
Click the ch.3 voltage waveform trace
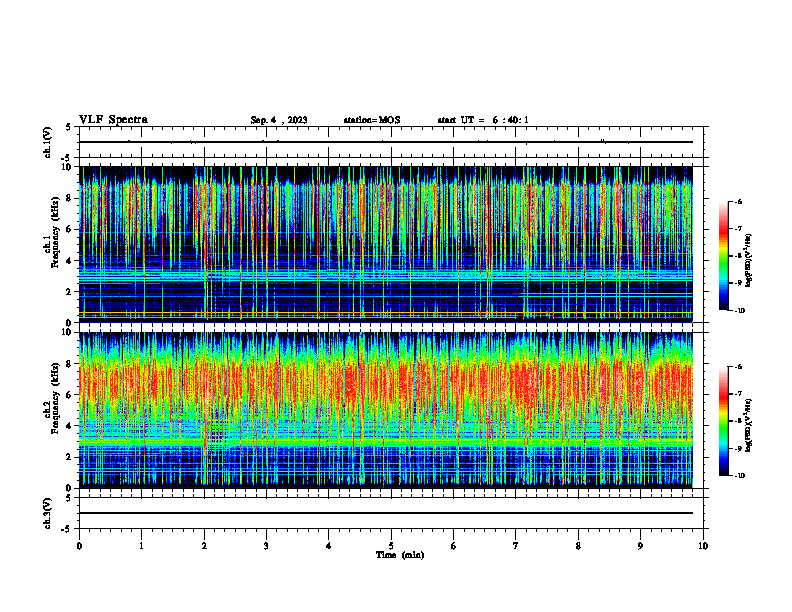[x=386, y=513]
